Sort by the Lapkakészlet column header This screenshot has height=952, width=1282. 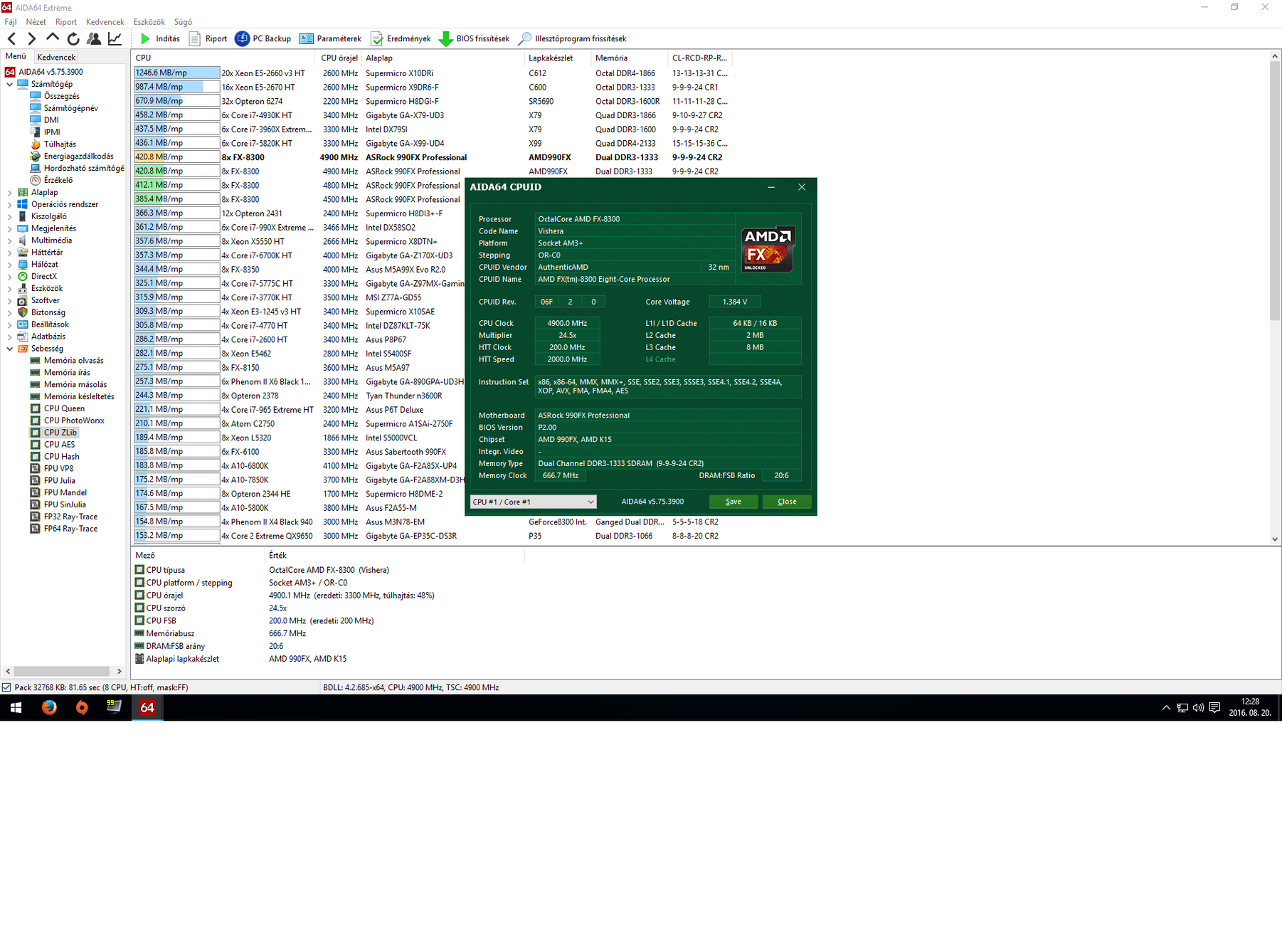click(558, 58)
